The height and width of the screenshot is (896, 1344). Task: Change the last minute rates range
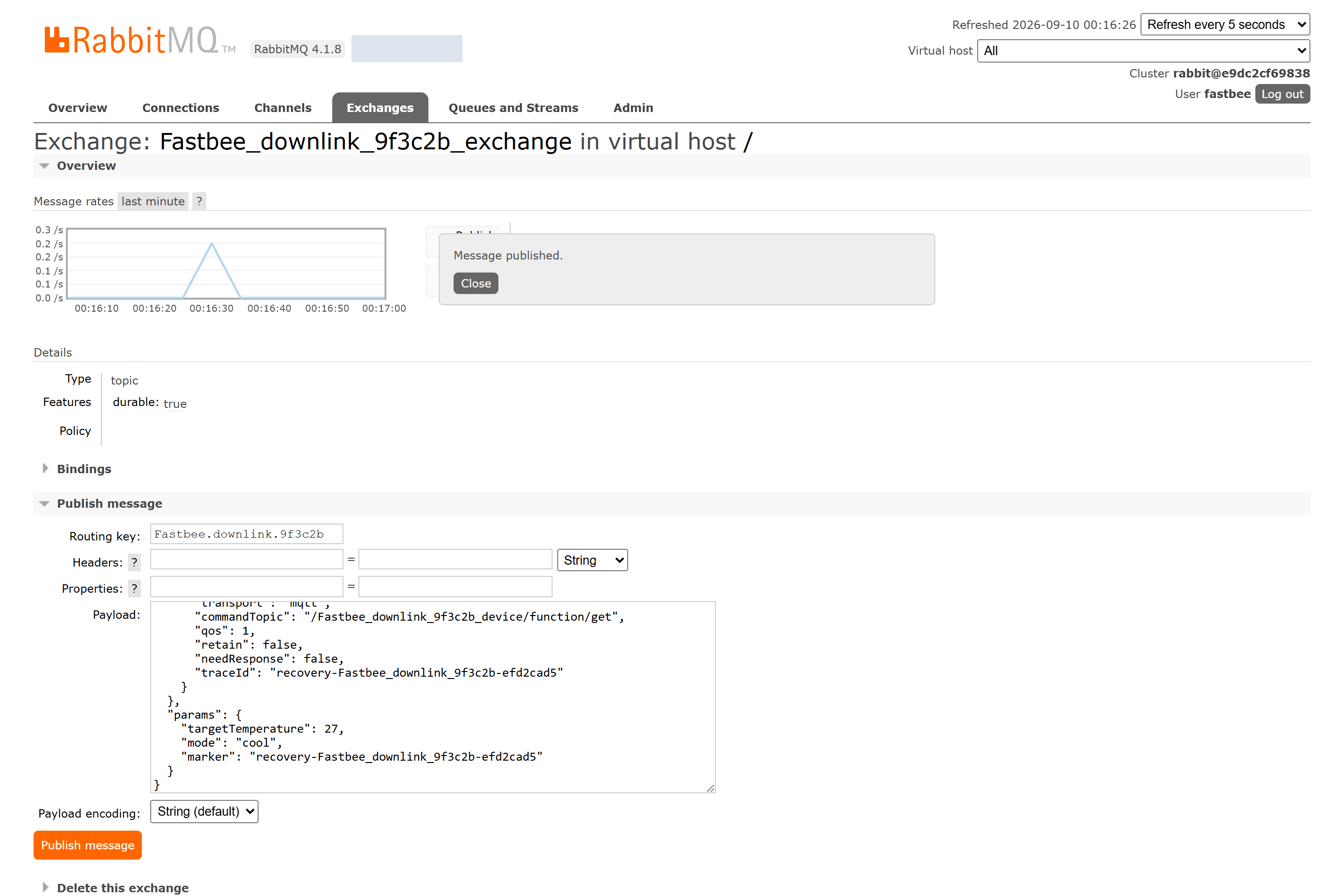153,201
